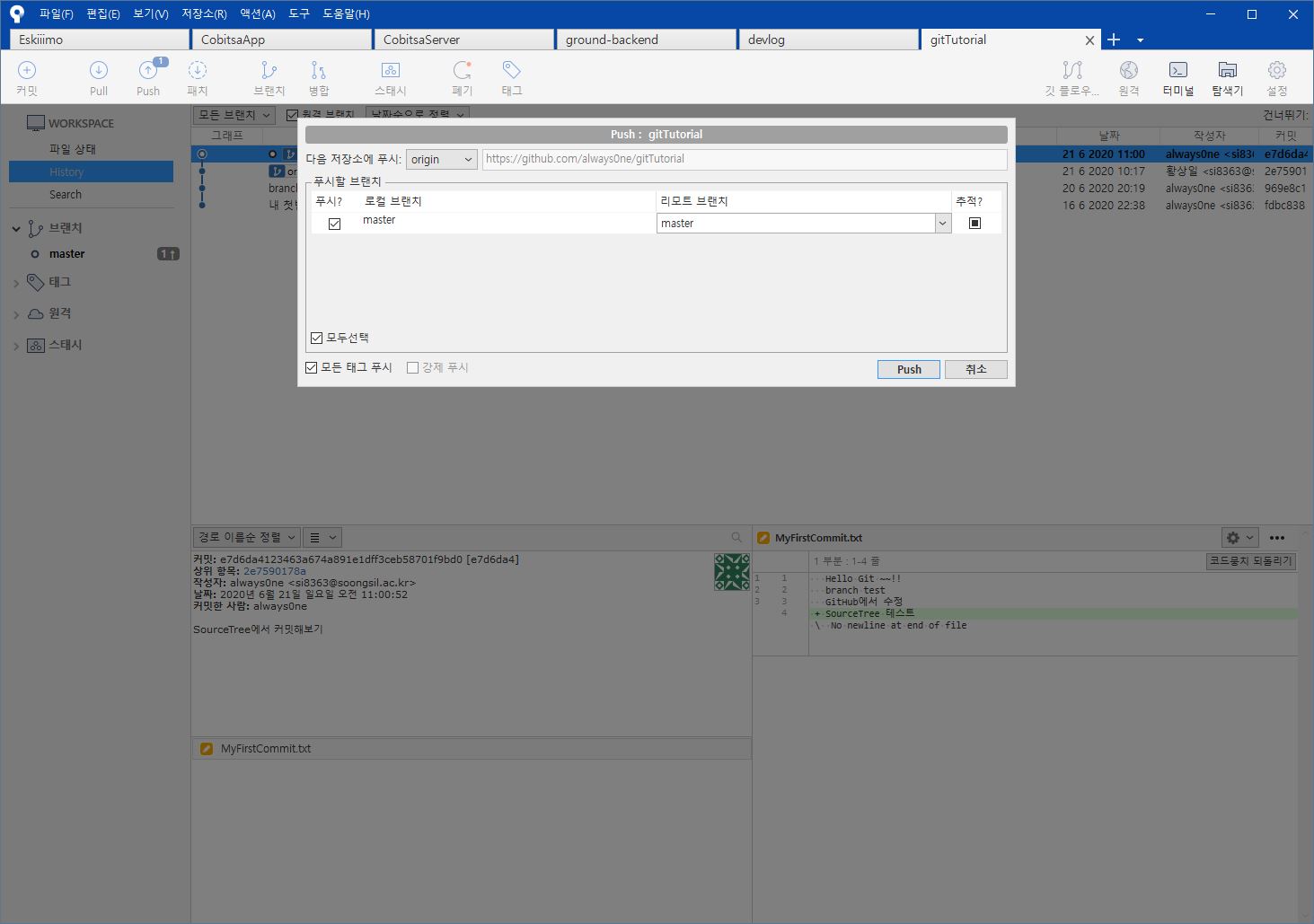Switch to the CobitsaServer tab
Screen dimensions: 1314x924
pos(464,40)
